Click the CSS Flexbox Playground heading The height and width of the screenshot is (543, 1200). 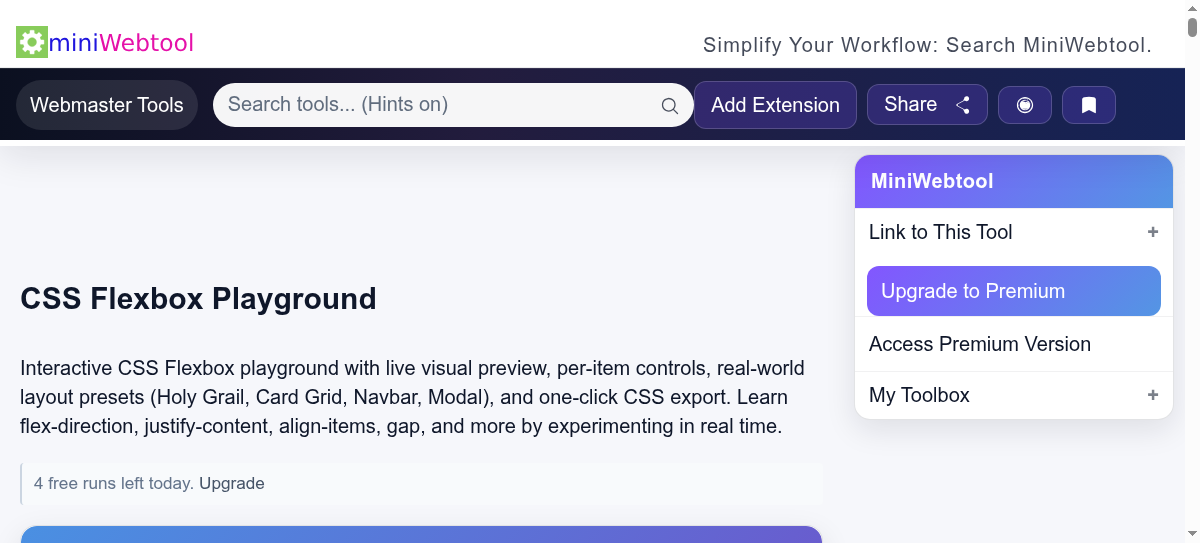[x=198, y=298]
